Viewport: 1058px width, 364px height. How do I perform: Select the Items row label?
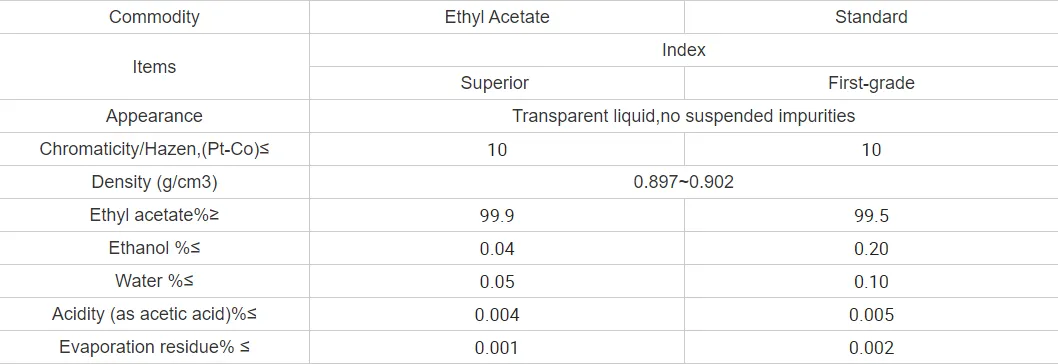tap(155, 67)
